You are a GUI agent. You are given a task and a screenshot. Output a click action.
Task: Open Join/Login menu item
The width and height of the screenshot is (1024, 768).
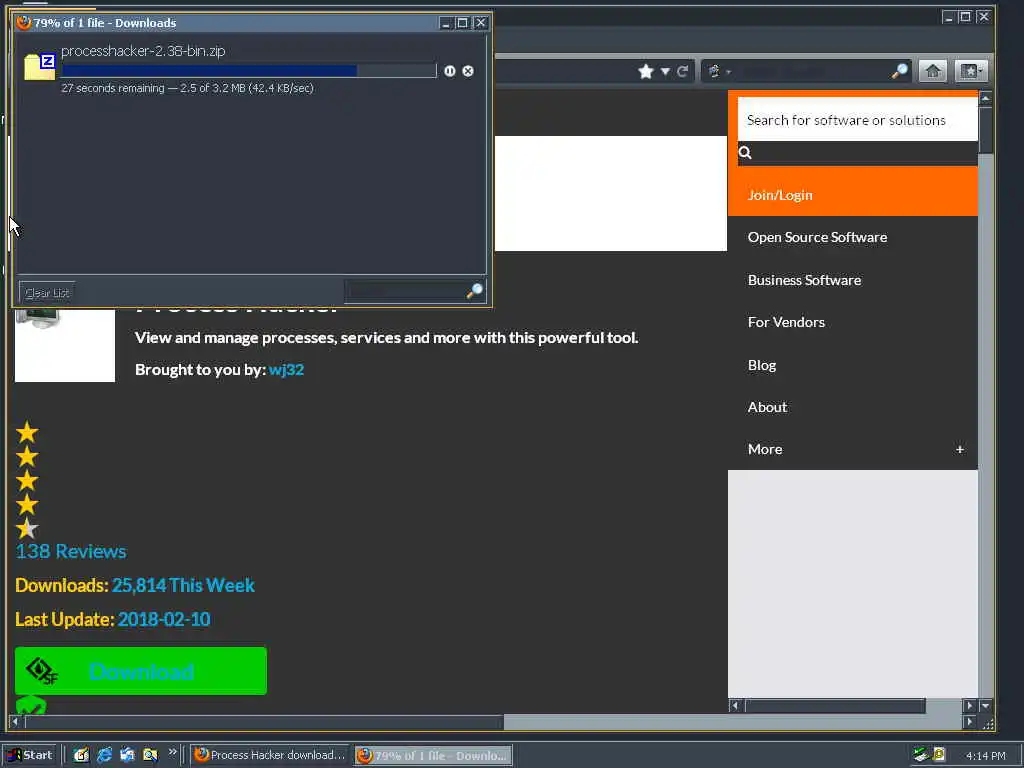[853, 195]
